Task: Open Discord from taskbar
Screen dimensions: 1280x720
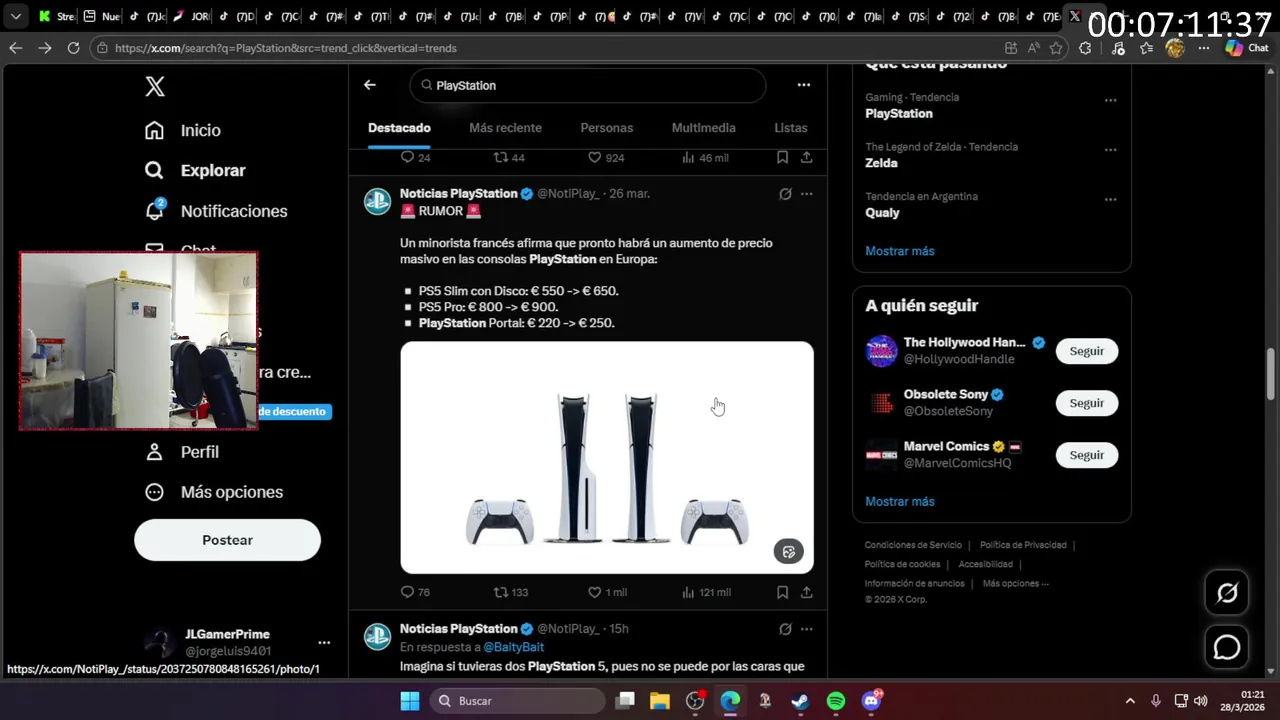Action: (871, 701)
